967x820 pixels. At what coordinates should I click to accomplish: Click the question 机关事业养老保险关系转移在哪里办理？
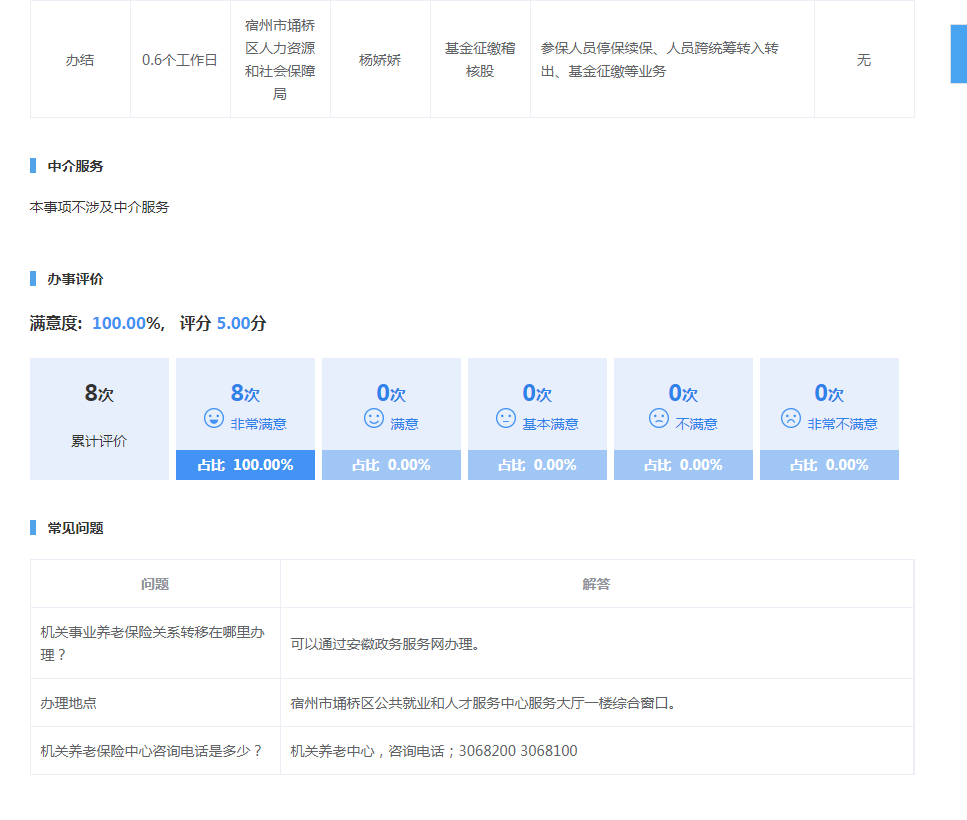(153, 643)
